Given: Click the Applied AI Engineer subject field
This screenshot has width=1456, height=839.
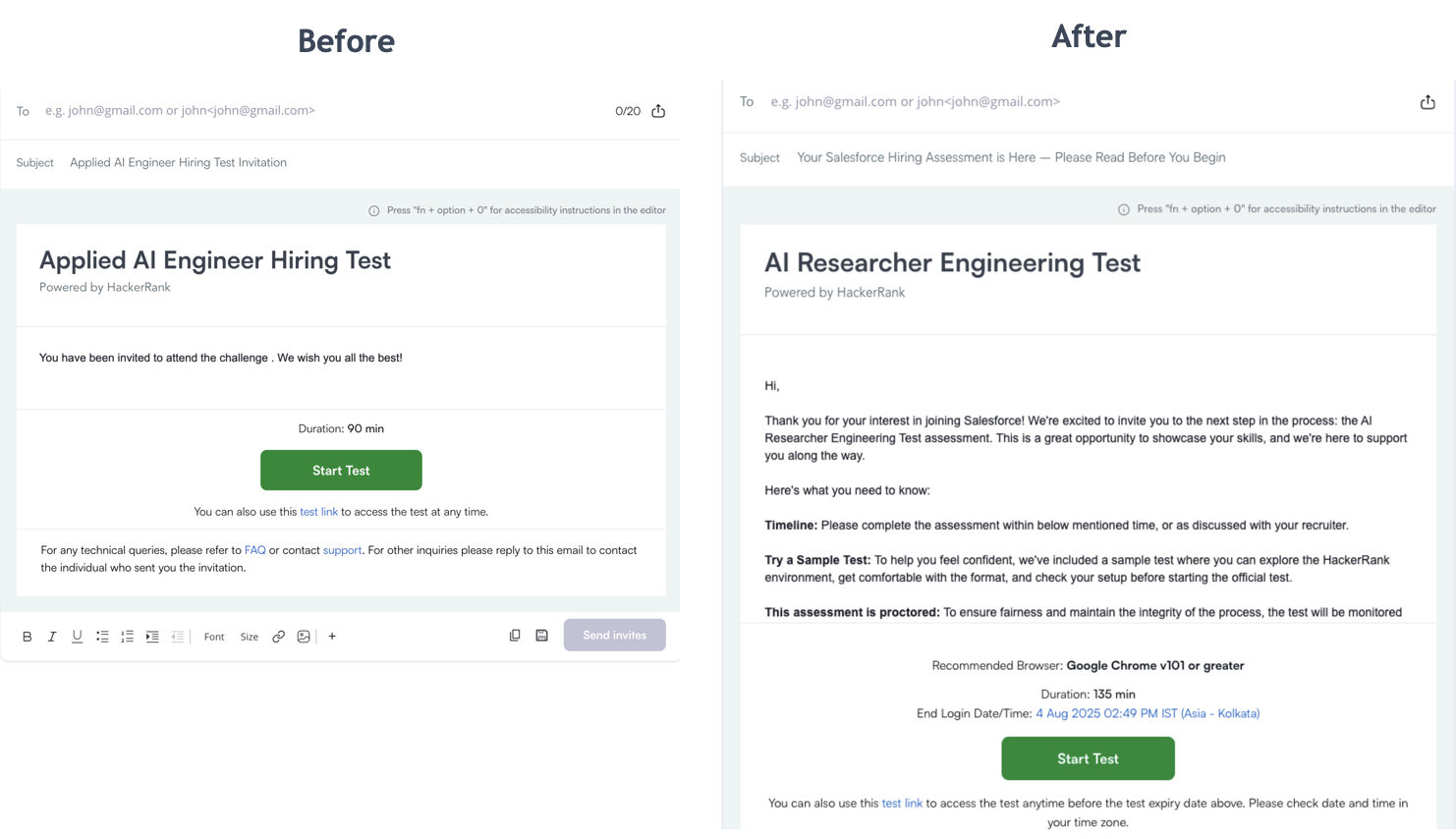Looking at the screenshot, I should pyautogui.click(x=178, y=163).
